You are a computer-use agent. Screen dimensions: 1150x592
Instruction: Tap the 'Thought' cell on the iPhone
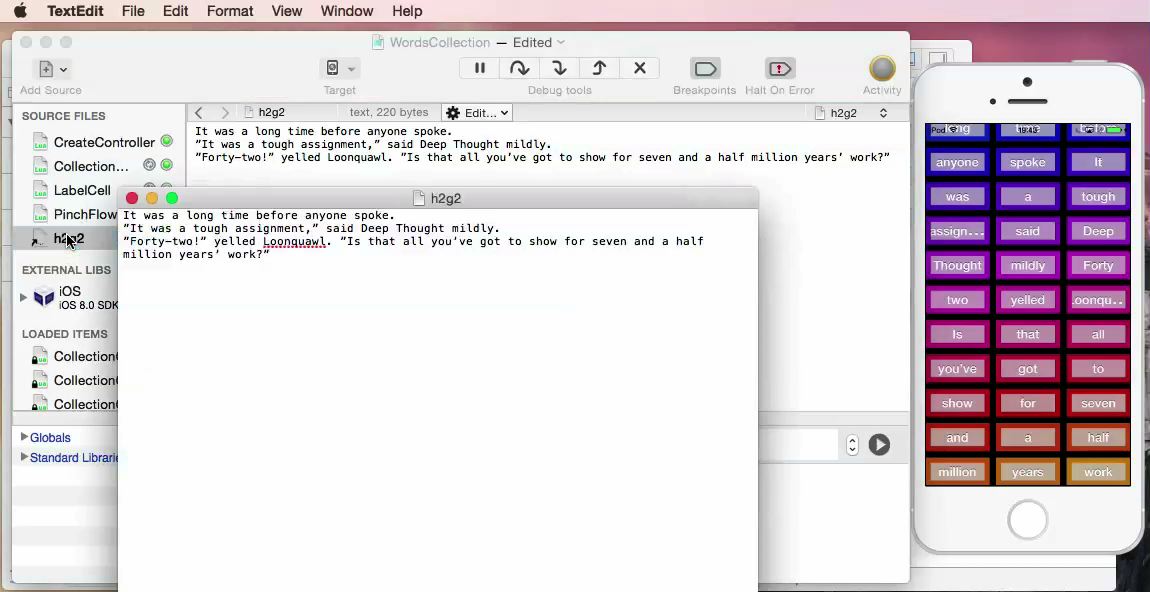[957, 266]
